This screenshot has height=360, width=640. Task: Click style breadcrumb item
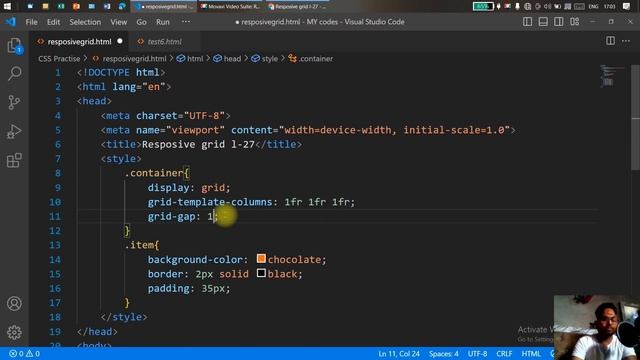pyautogui.click(x=269, y=59)
